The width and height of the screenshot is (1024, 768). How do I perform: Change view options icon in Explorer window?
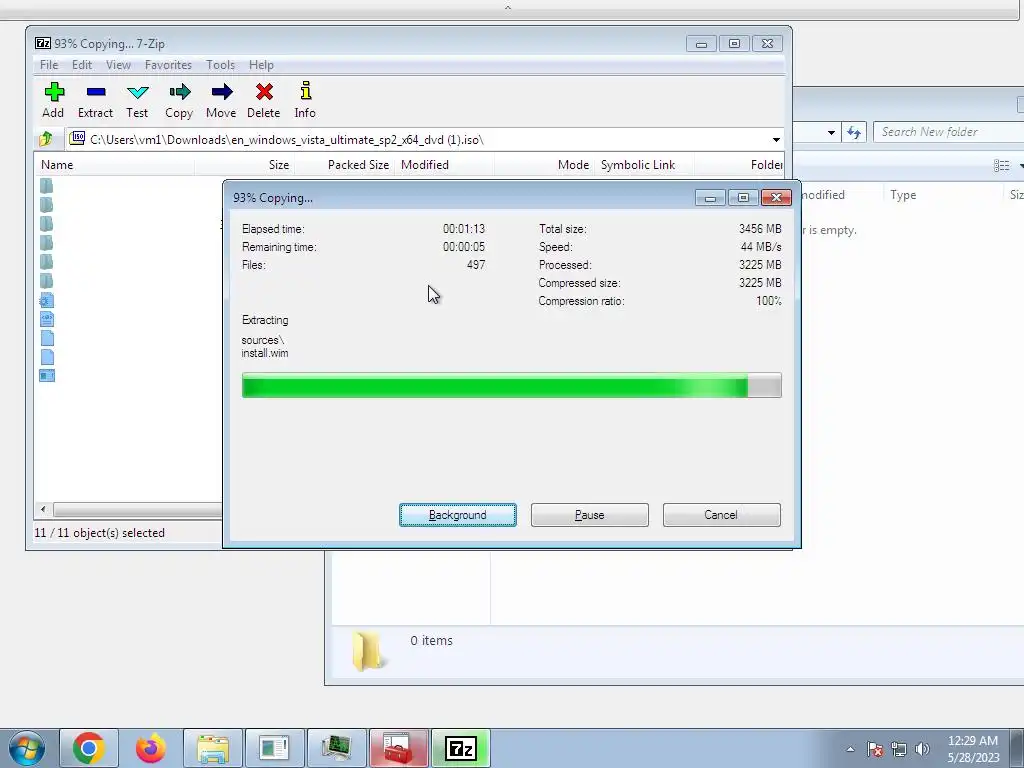click(1001, 166)
